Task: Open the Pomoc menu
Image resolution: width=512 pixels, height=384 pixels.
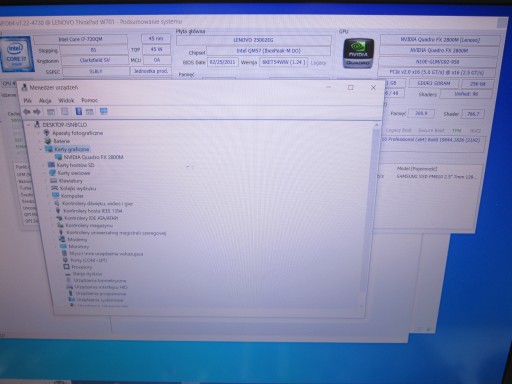Action: click(x=89, y=100)
